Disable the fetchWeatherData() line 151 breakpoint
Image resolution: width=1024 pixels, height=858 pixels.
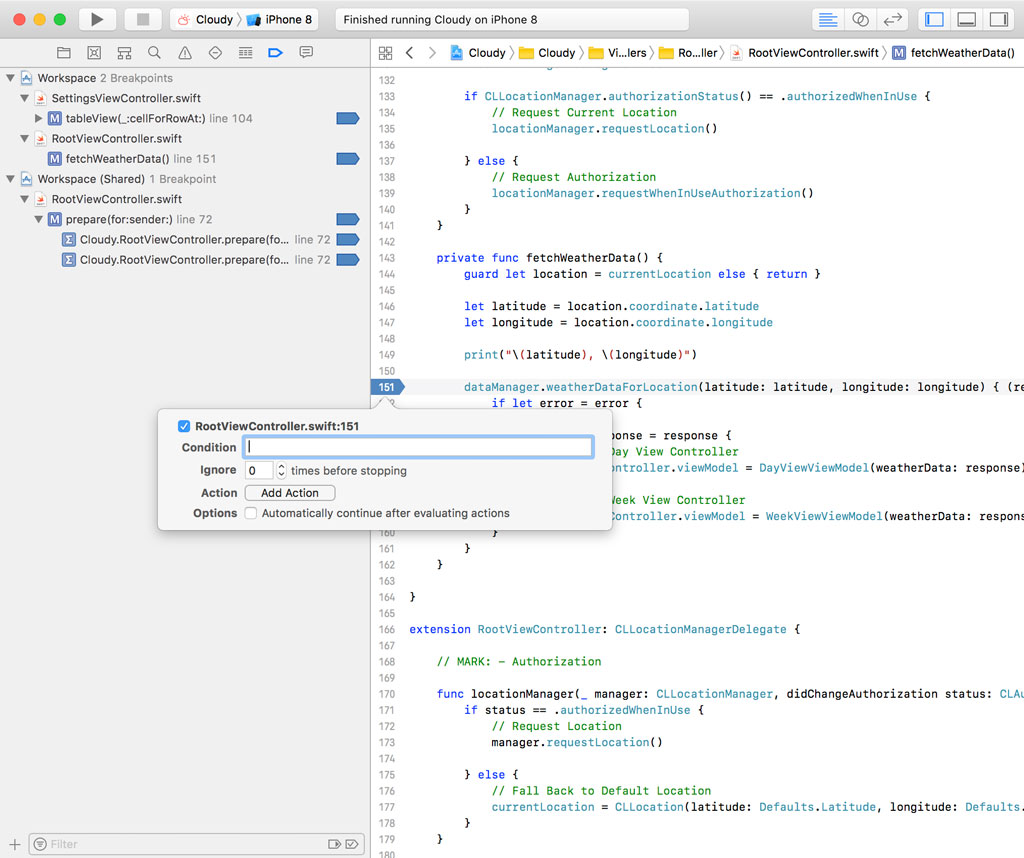point(347,159)
